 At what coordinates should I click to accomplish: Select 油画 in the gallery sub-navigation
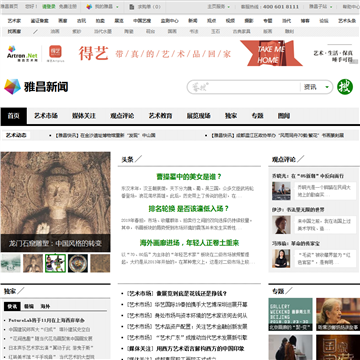point(55,32)
